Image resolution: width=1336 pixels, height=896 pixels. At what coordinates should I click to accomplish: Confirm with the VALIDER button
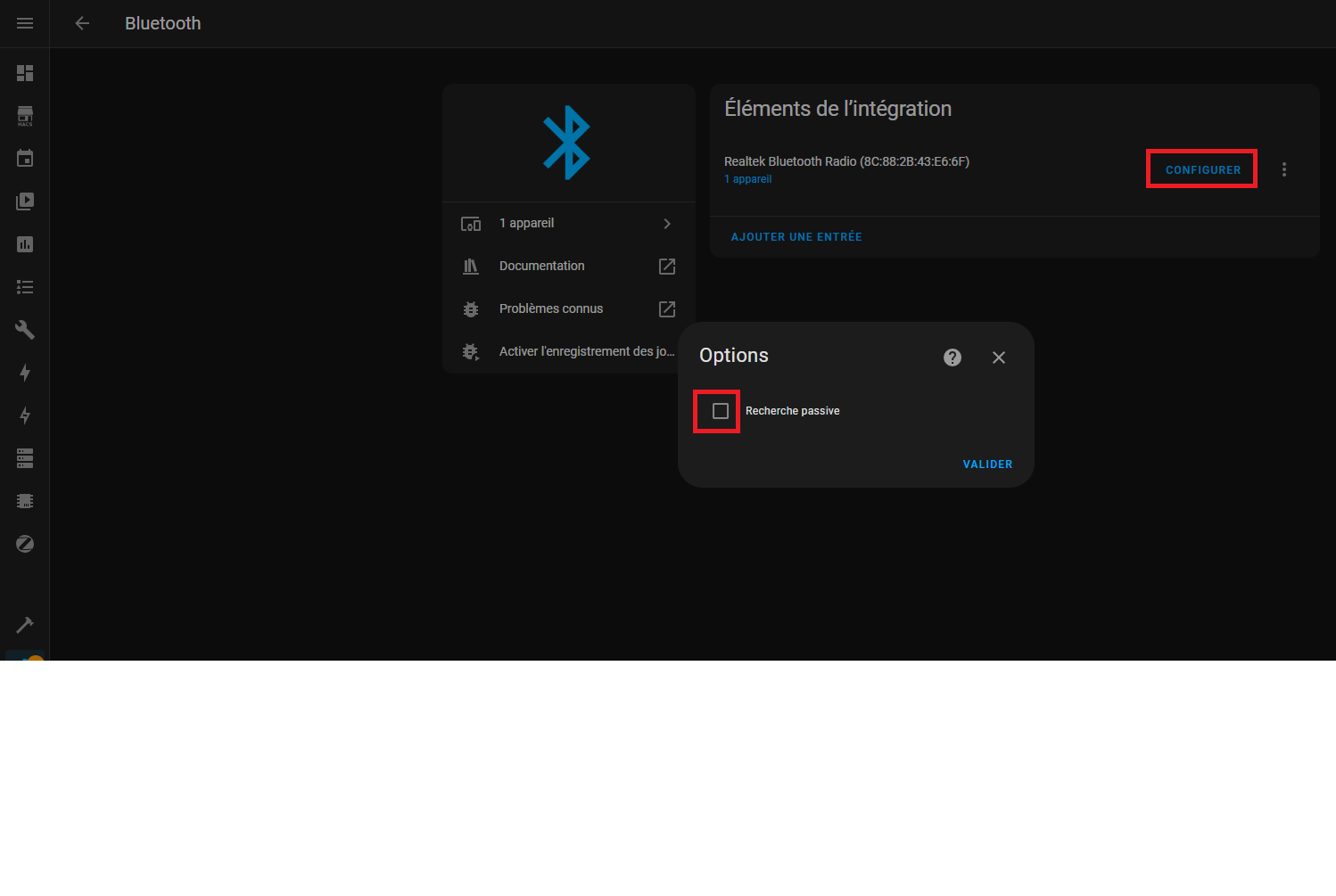pyautogui.click(x=987, y=464)
